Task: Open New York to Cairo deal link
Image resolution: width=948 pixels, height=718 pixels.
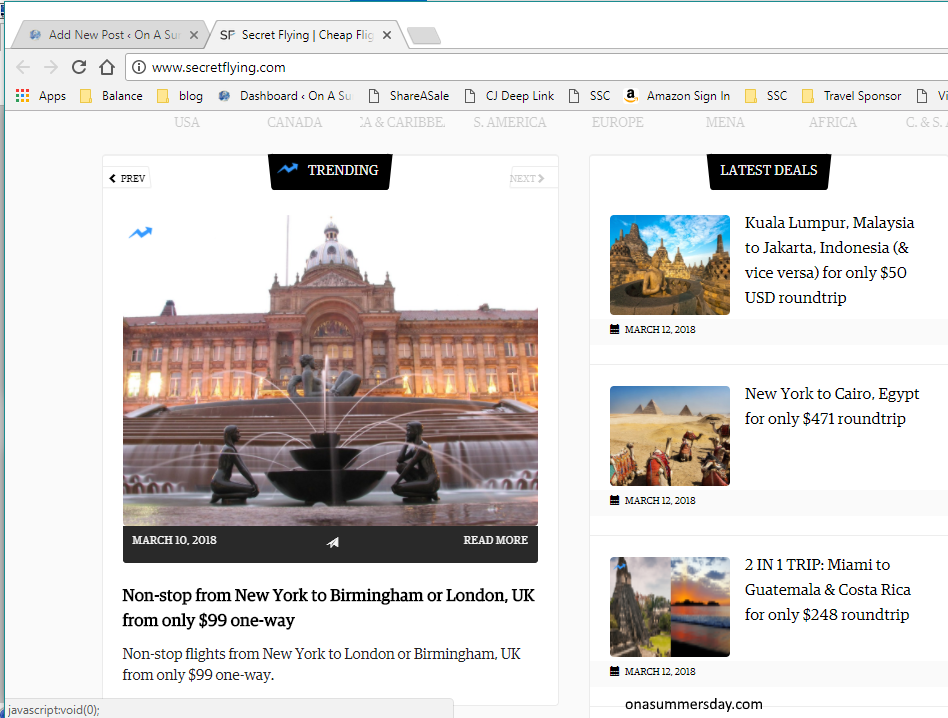Action: coord(832,406)
